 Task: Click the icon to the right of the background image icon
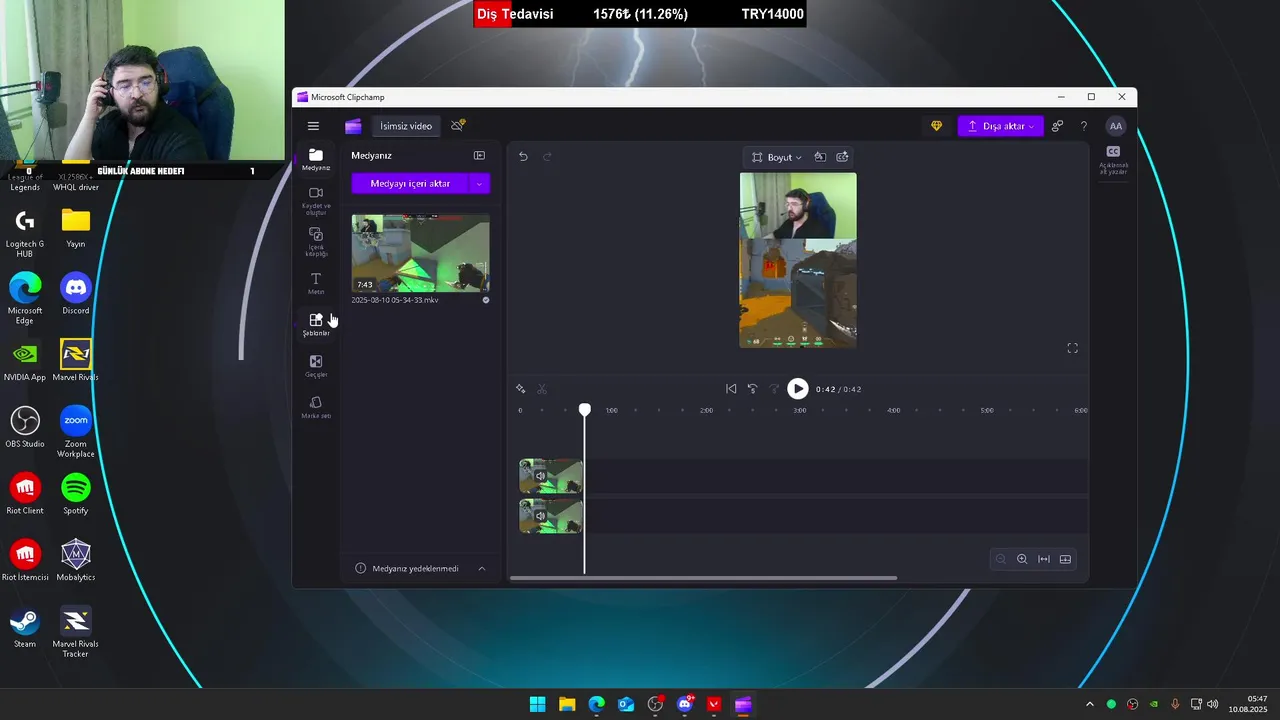pos(842,157)
